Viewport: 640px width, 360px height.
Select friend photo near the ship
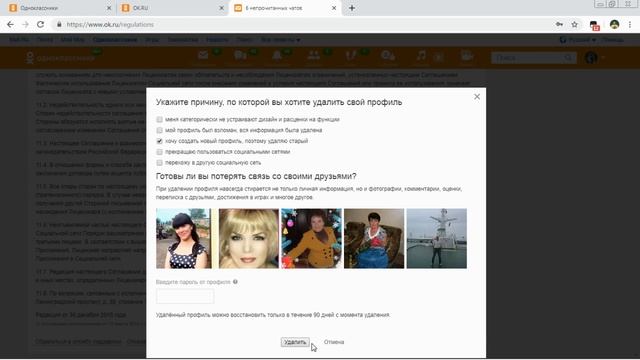[x=437, y=238]
